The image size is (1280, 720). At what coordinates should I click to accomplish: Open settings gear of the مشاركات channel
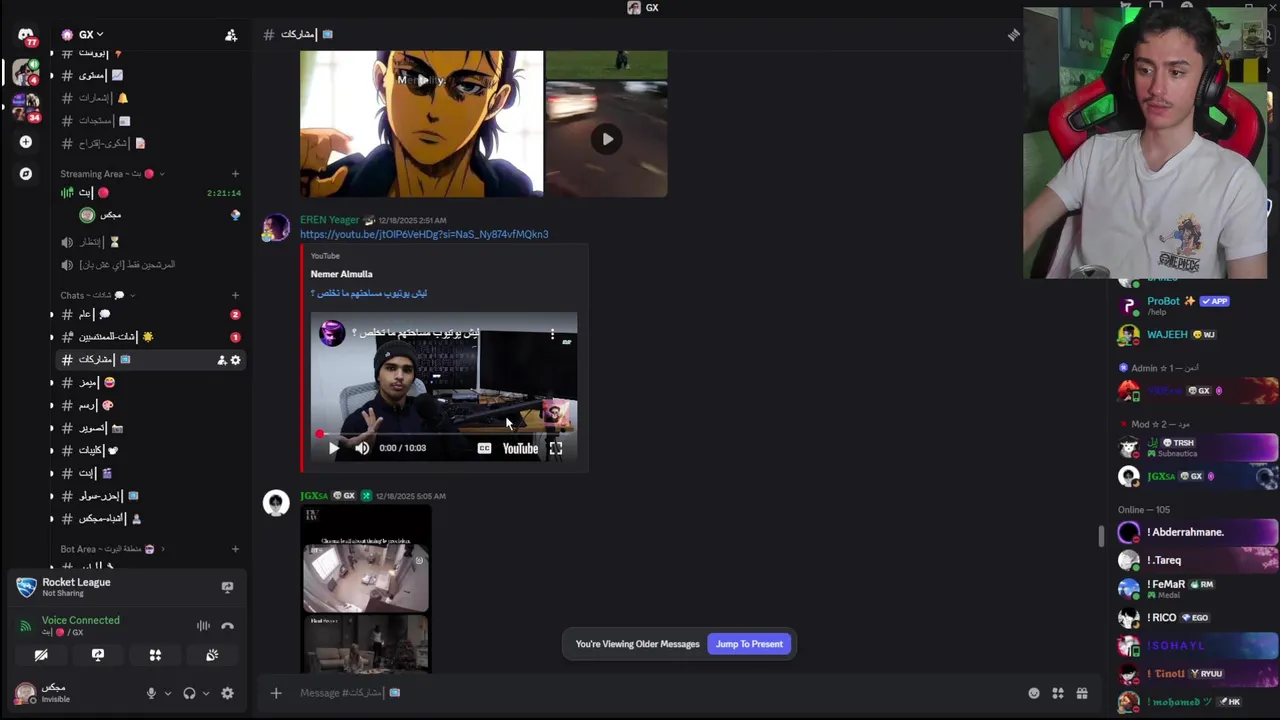(236, 360)
